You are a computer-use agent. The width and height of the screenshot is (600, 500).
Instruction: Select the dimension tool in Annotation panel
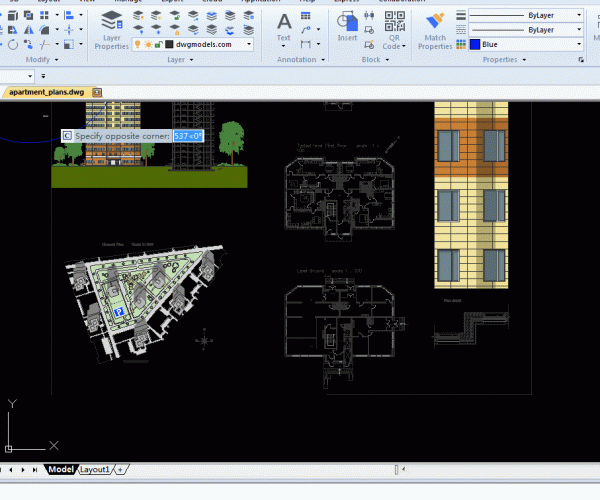[x=306, y=44]
